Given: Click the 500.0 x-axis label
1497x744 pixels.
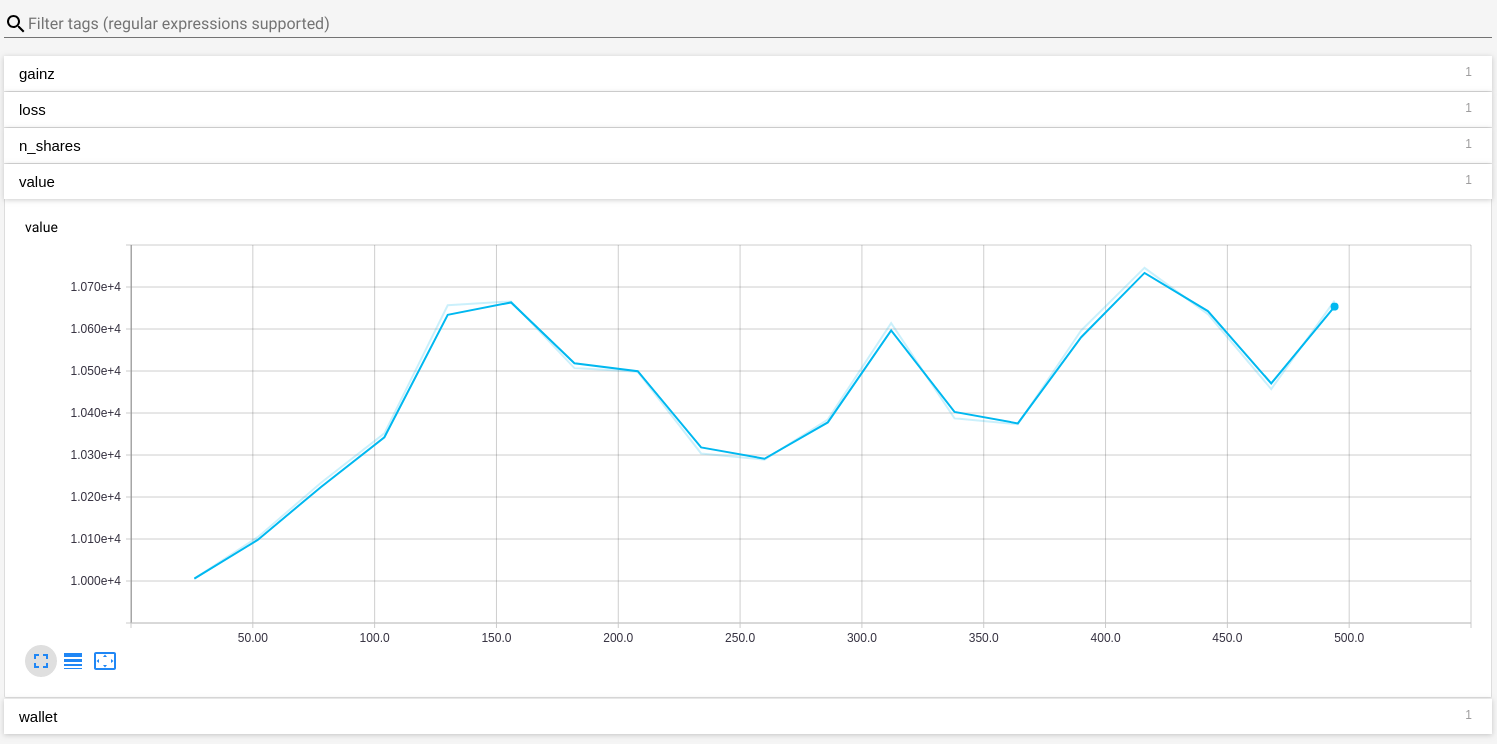Looking at the screenshot, I should 1349,638.
